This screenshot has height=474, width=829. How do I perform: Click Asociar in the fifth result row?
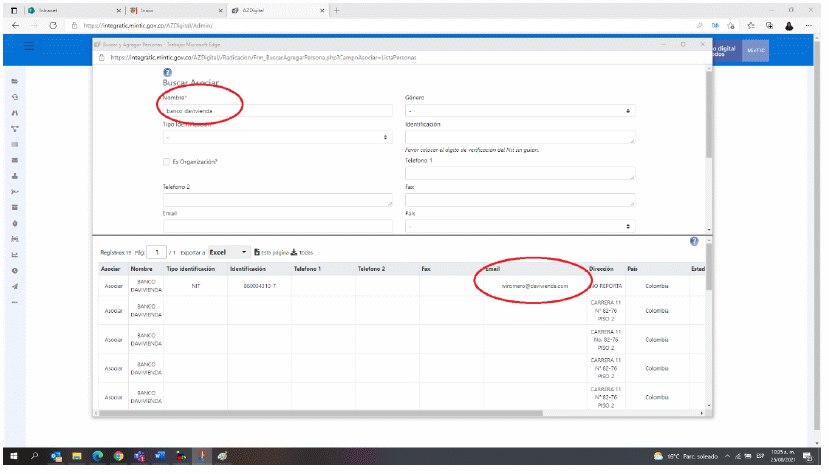pos(113,397)
